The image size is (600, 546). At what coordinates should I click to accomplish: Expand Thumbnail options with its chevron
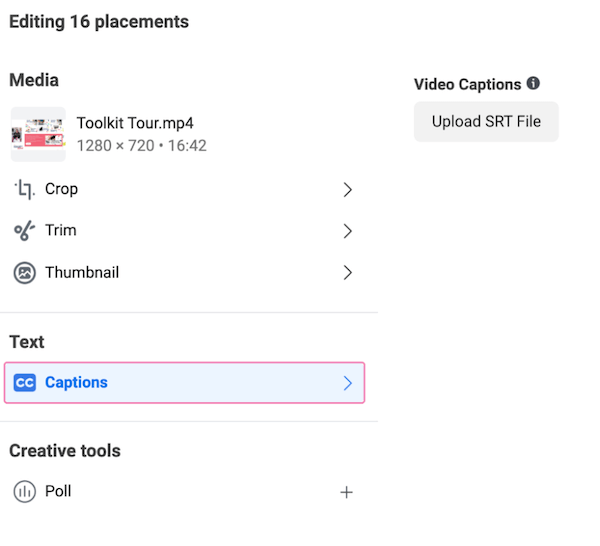(x=347, y=272)
